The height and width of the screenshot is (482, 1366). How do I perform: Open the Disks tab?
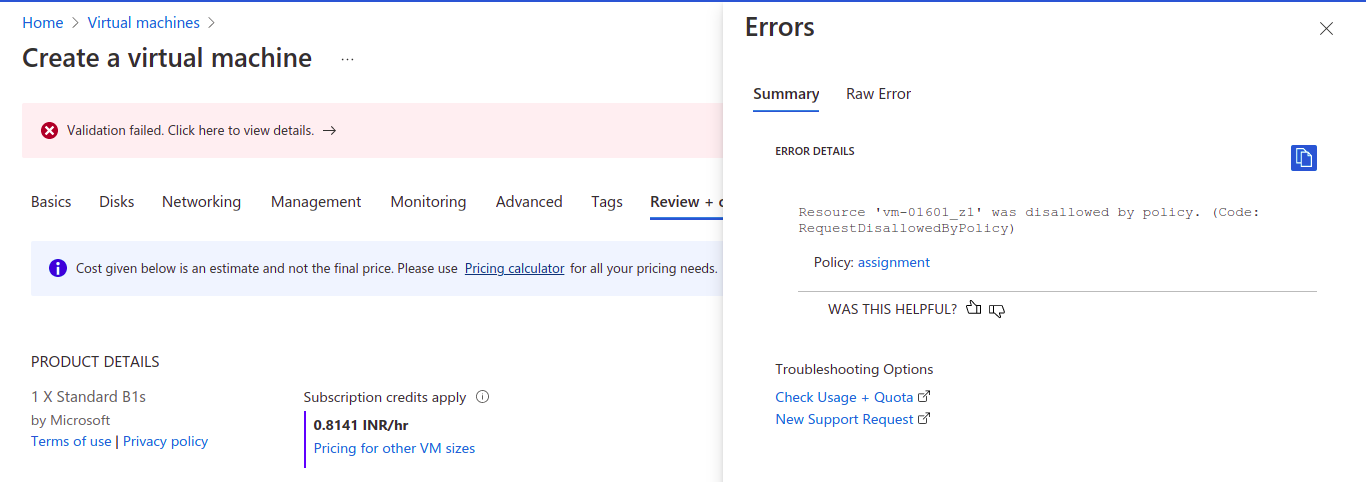tap(117, 202)
